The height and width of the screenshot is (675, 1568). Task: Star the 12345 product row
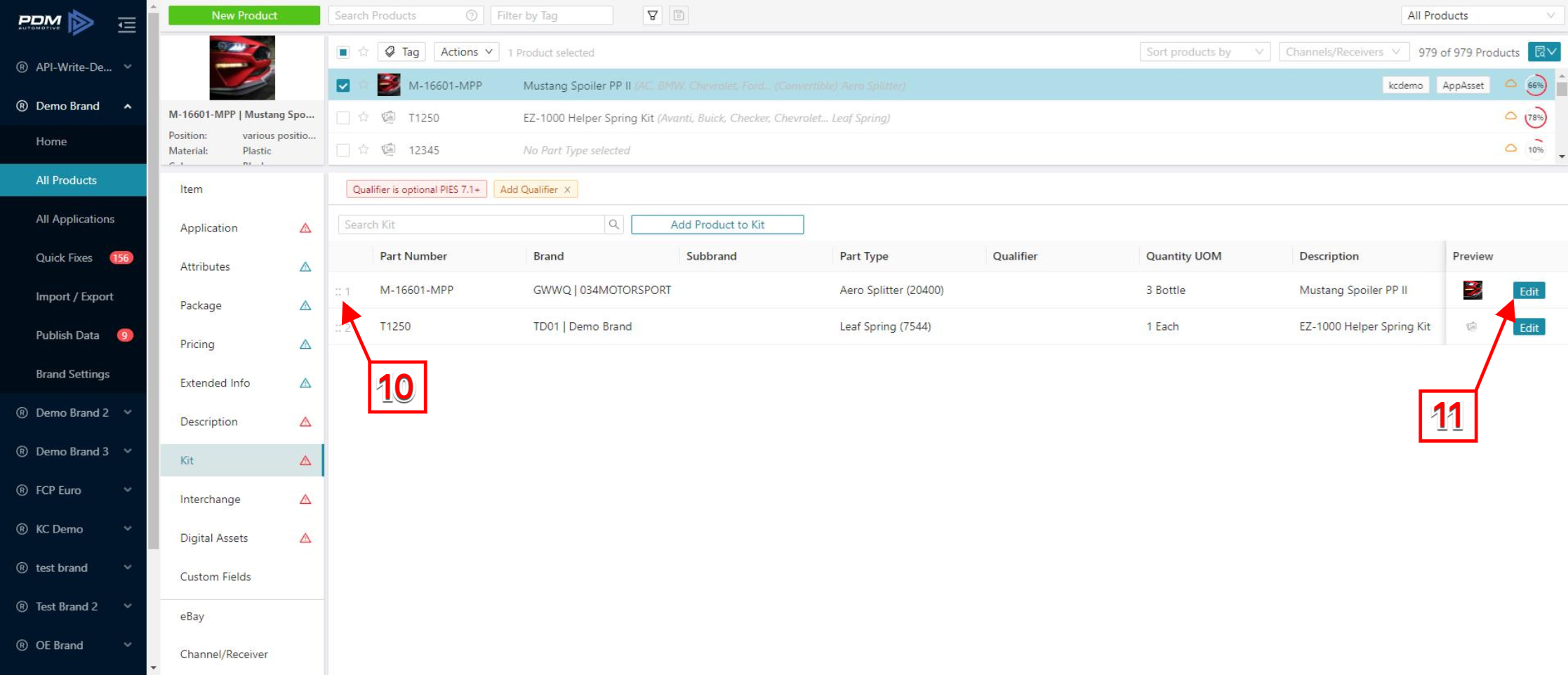364,149
